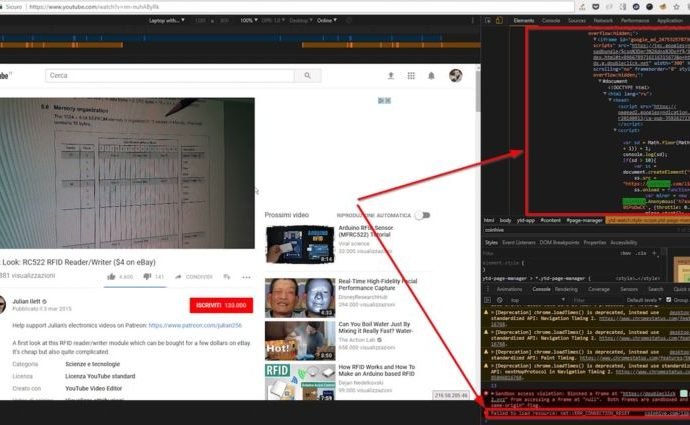Open the YouTube notifications bell

431,76
